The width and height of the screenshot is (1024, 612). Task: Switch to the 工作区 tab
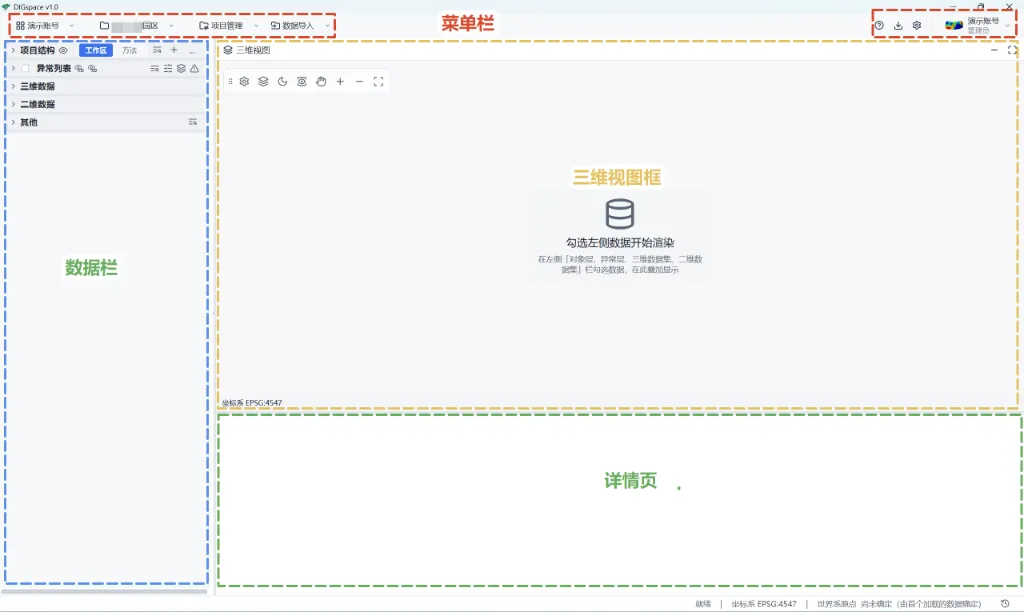(96, 50)
